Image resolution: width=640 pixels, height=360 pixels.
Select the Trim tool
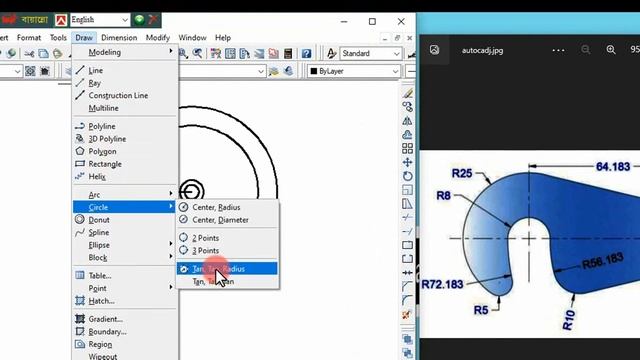coord(407,217)
